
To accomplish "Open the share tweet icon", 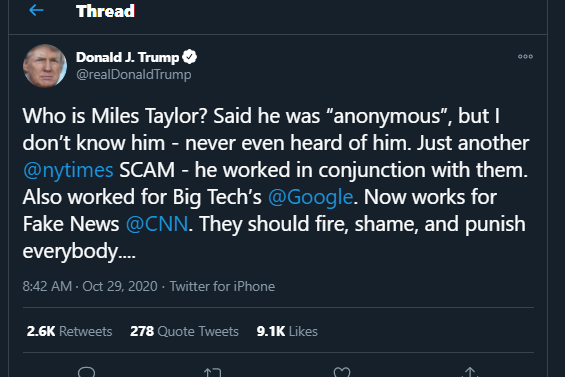I will 470,372.
